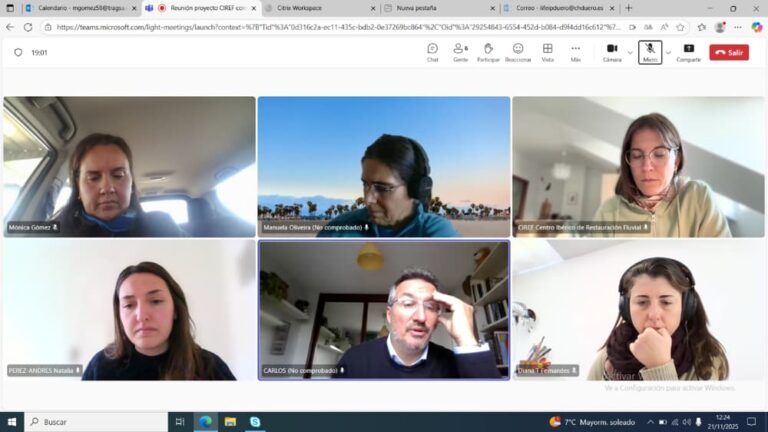Select the CARLOS video tile
Screen dimensions: 768x432
point(384,310)
